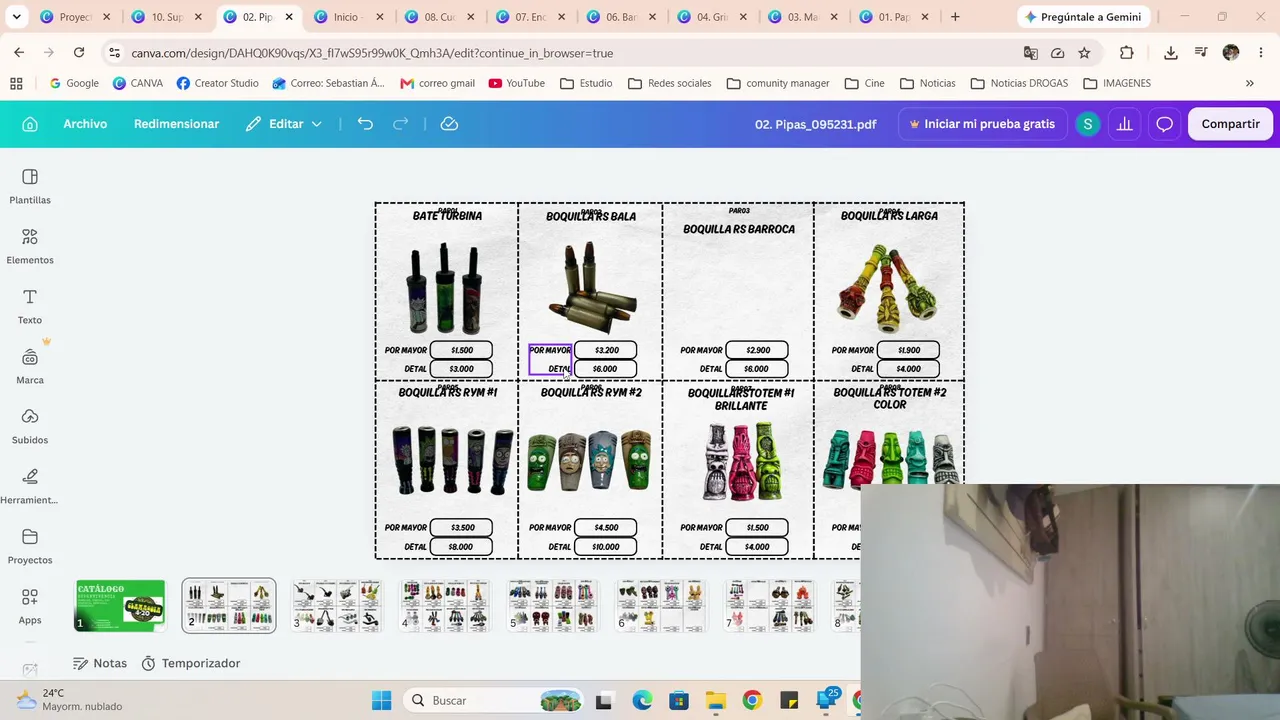Image resolution: width=1280 pixels, height=720 pixels.
Task: Open new browser tab
Action: click(x=955, y=17)
